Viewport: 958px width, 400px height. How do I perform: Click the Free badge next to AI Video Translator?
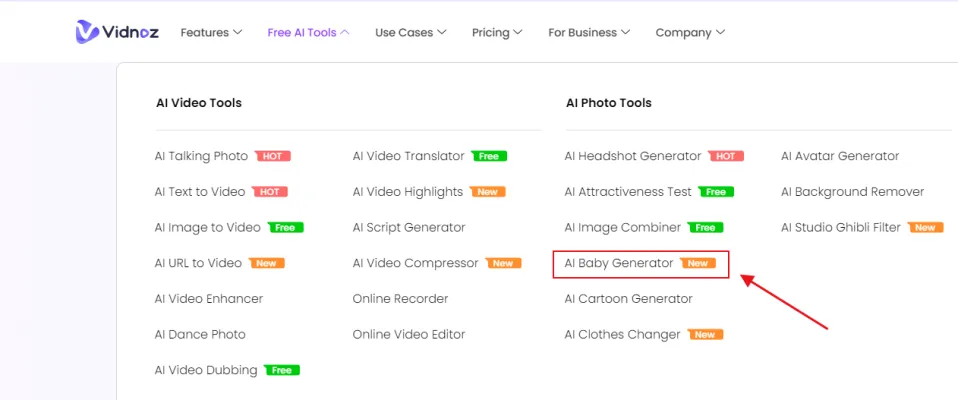coord(489,156)
